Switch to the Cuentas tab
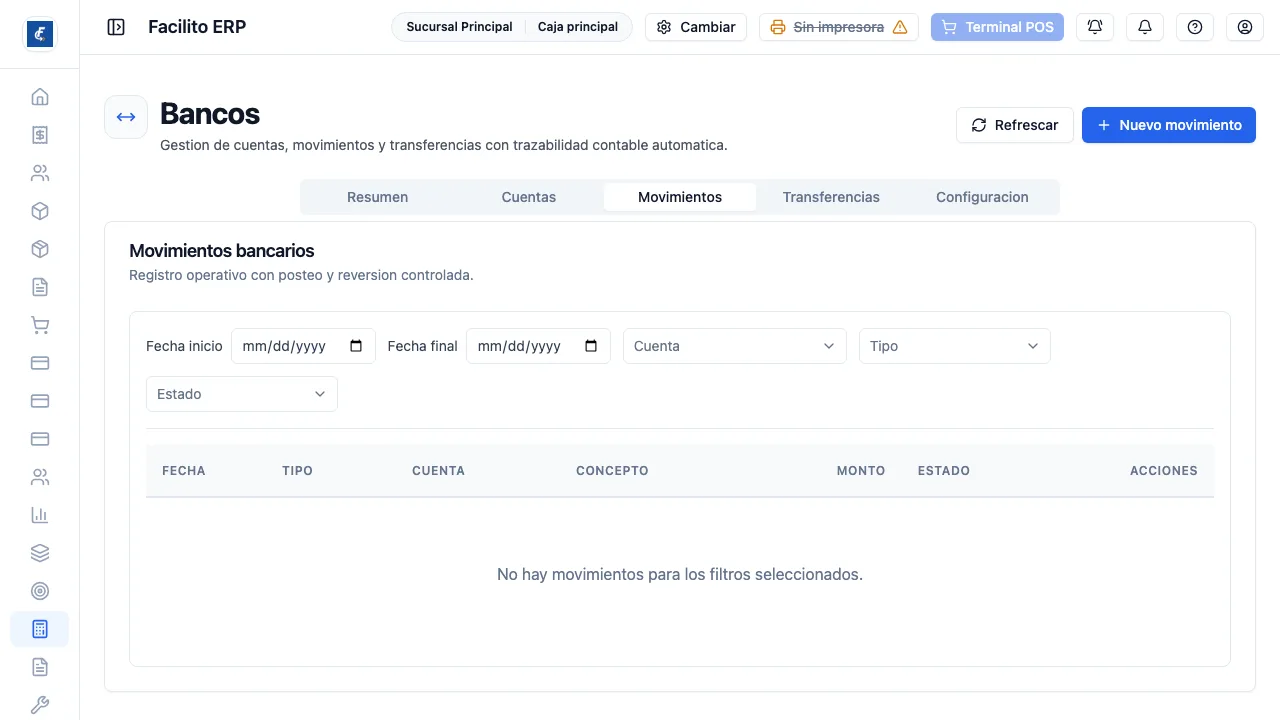1280x720 pixels. pos(529,197)
